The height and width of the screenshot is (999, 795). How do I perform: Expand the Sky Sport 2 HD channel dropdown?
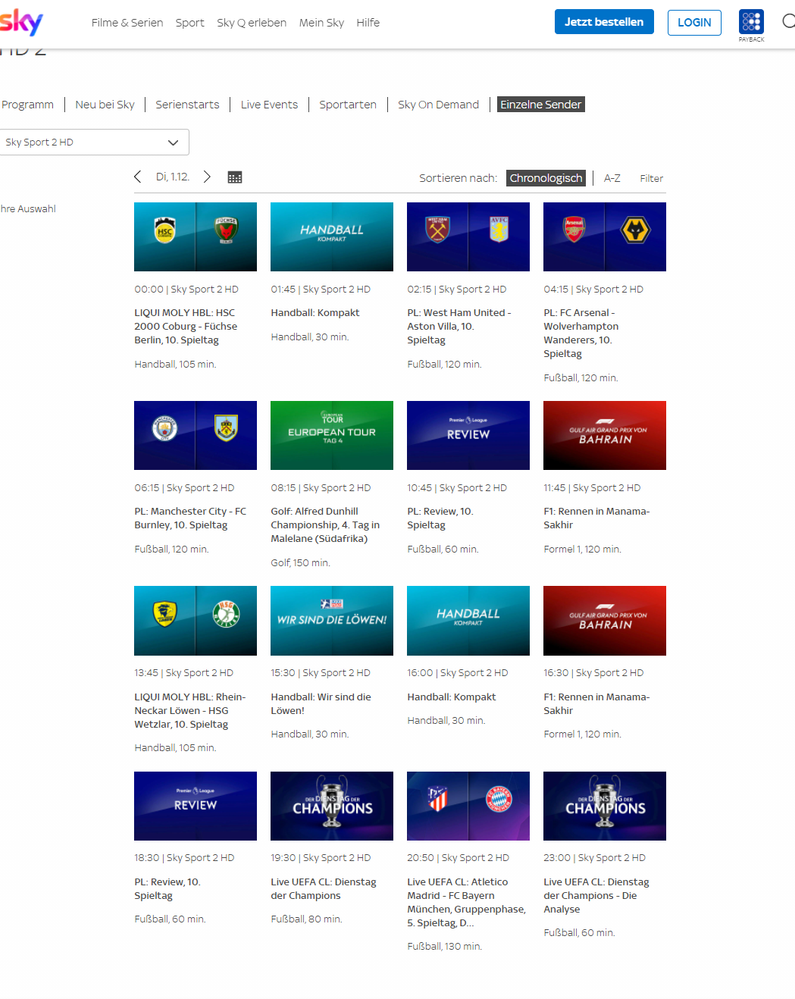[94, 142]
